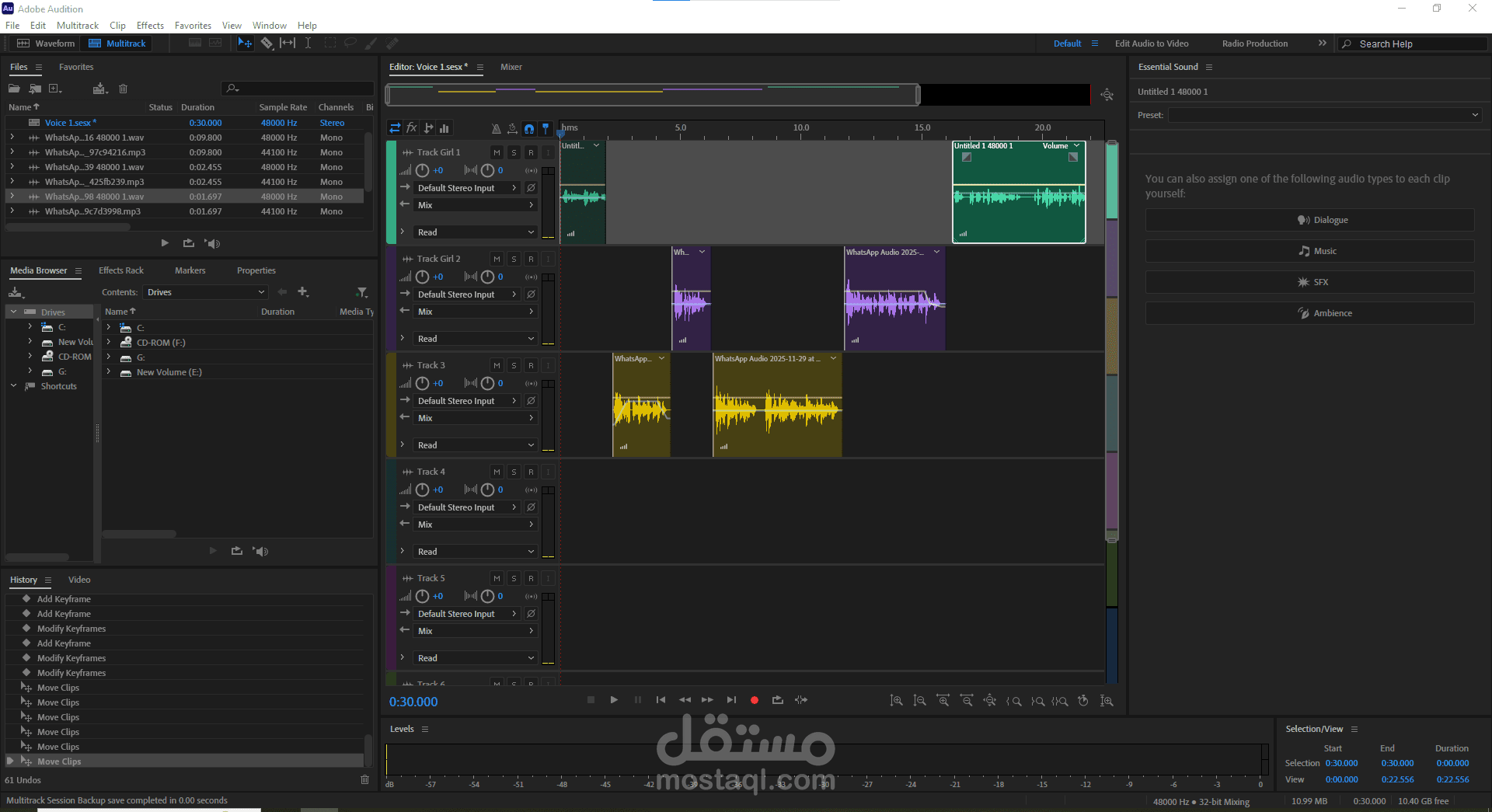
Task: Arm Track 4 for recording
Action: pyautogui.click(x=531, y=472)
